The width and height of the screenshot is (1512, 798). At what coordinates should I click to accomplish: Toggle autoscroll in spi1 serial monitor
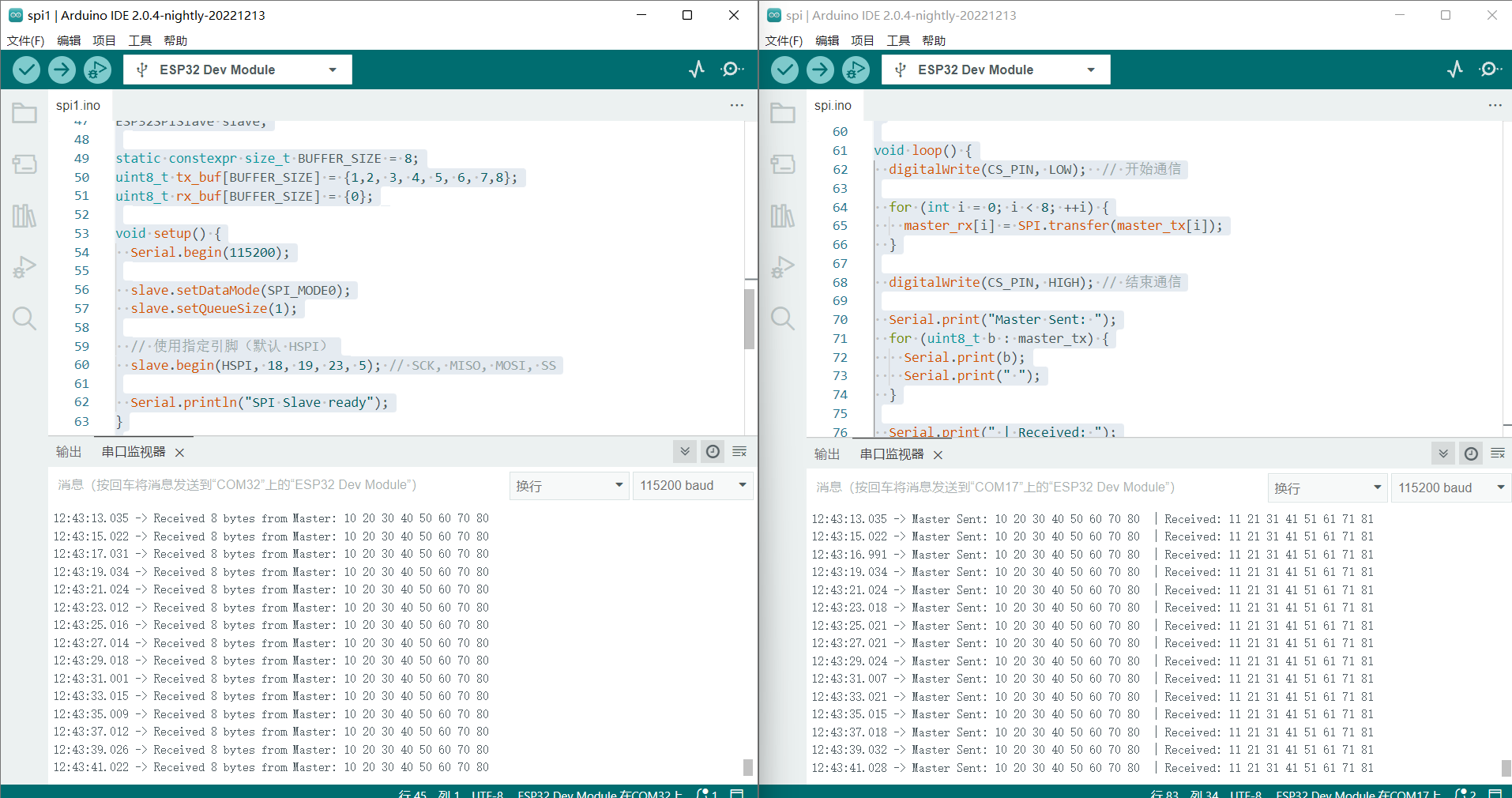(685, 451)
